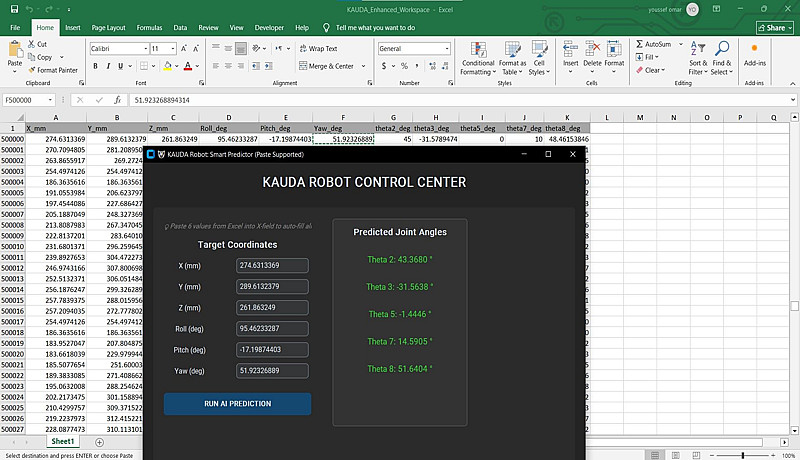Click the vertical scrollbar down arrow

794,431
